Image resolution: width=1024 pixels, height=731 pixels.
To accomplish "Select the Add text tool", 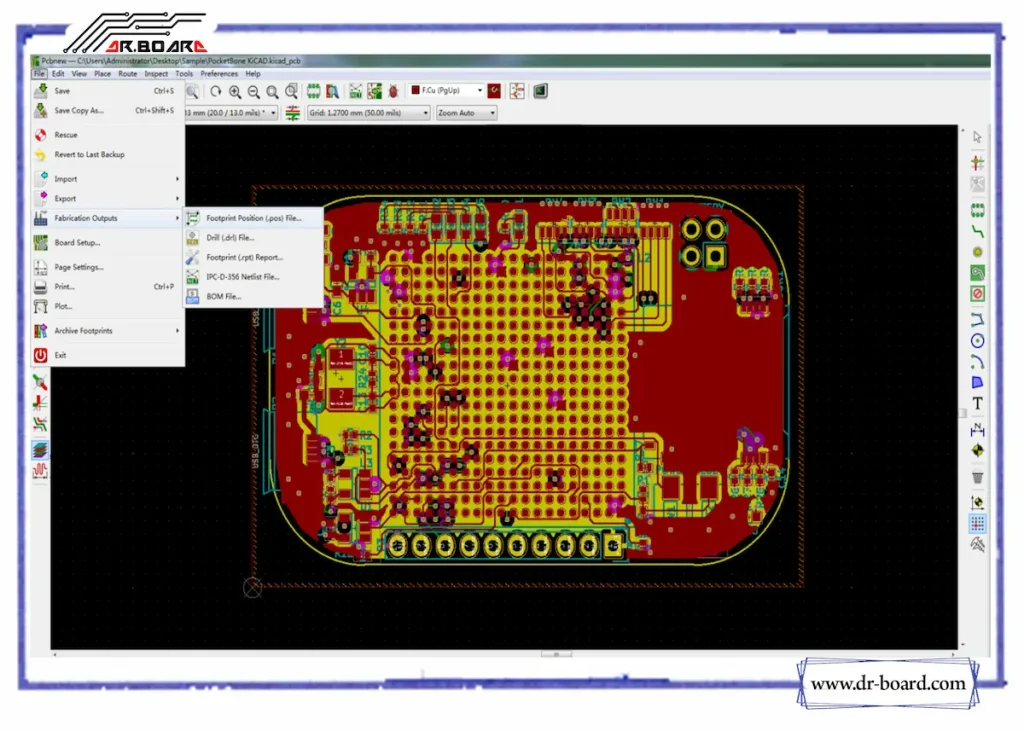I will tap(977, 403).
